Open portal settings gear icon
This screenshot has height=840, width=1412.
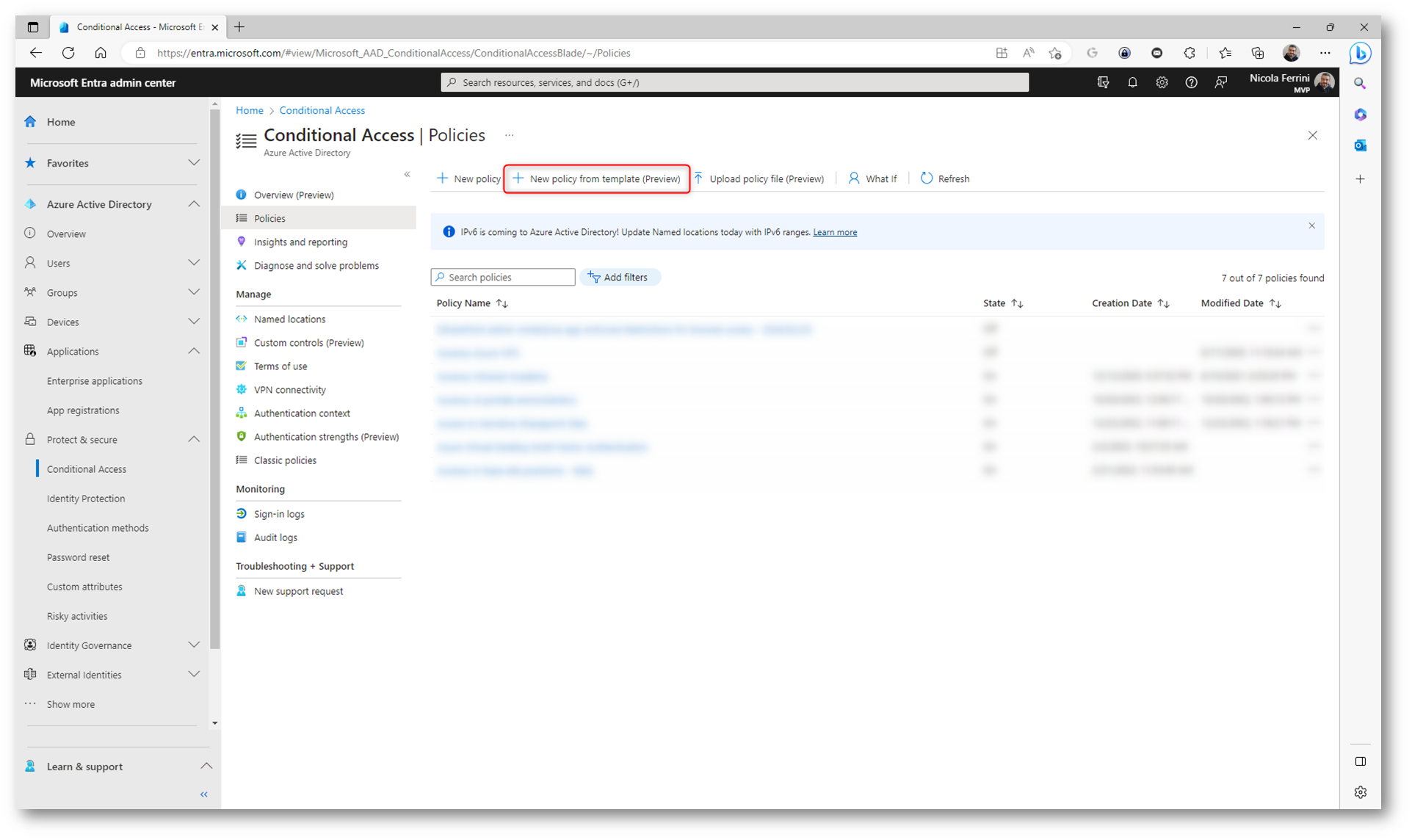(x=1162, y=83)
